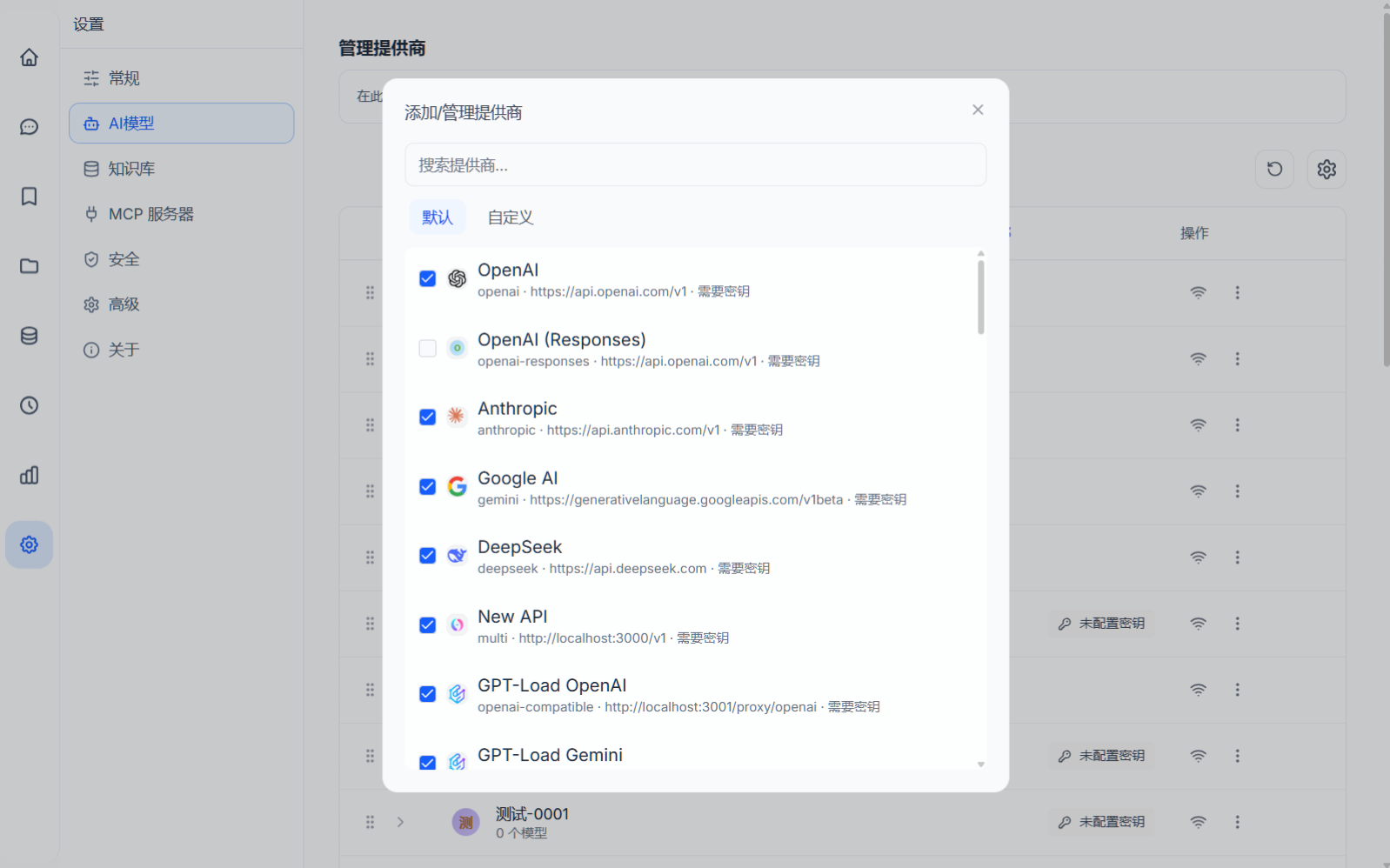Open the history clock icon
Screen dimensions: 1390x868
29,405
